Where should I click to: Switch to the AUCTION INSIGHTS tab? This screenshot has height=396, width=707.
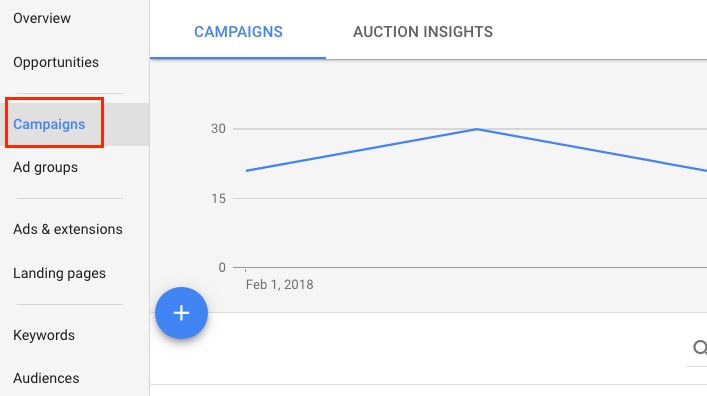coord(423,32)
